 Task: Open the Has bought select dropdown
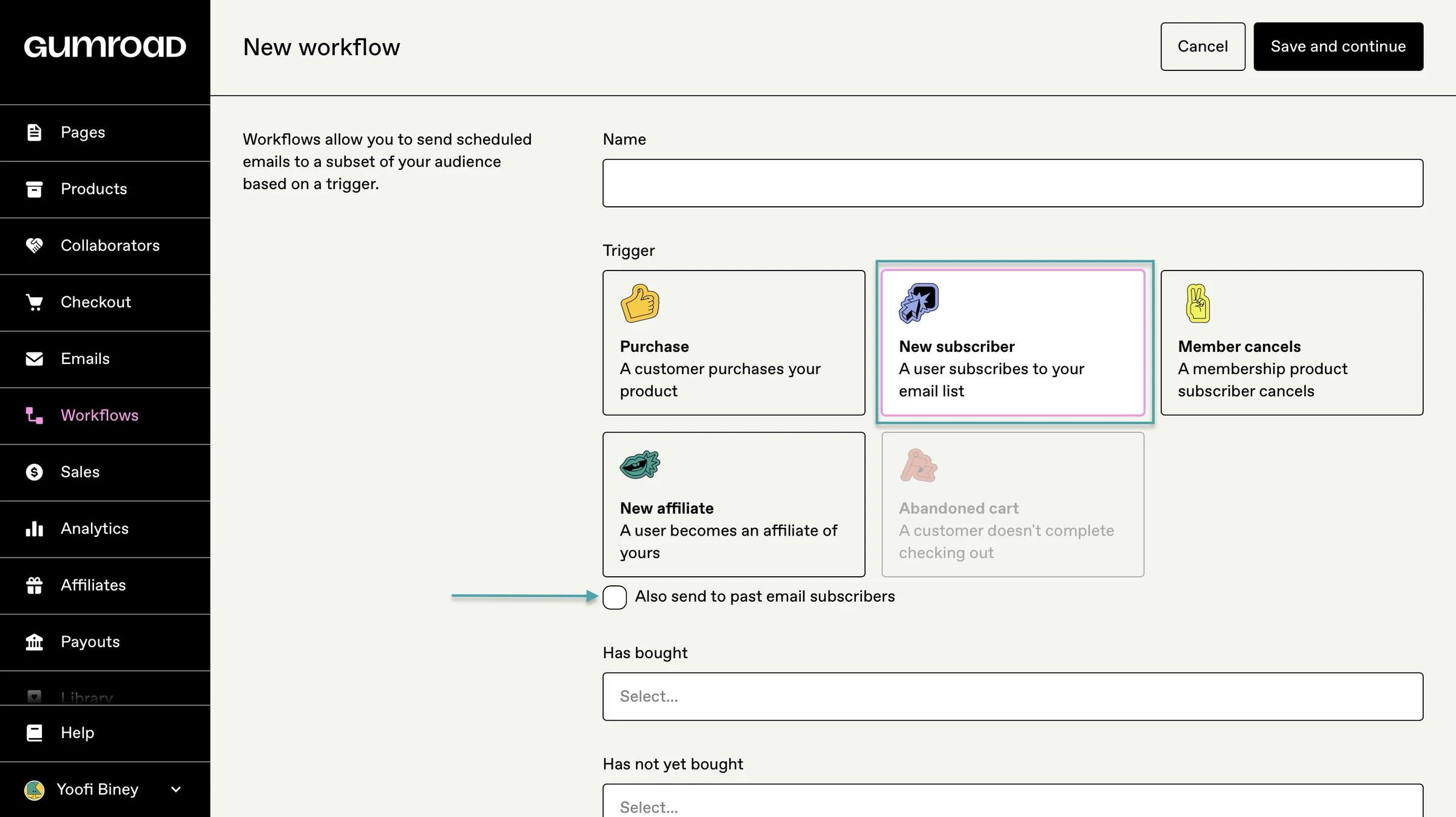click(x=1013, y=696)
